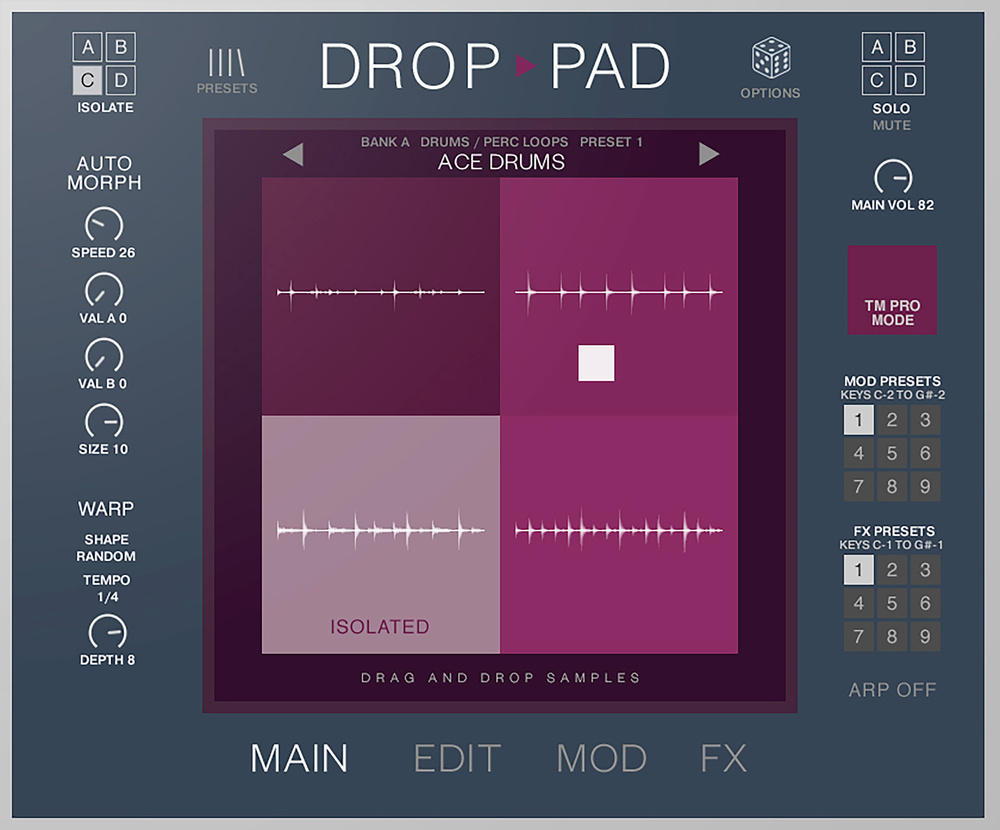Toggle Solo for pad A
The image size is (1000, 830).
[x=877, y=48]
